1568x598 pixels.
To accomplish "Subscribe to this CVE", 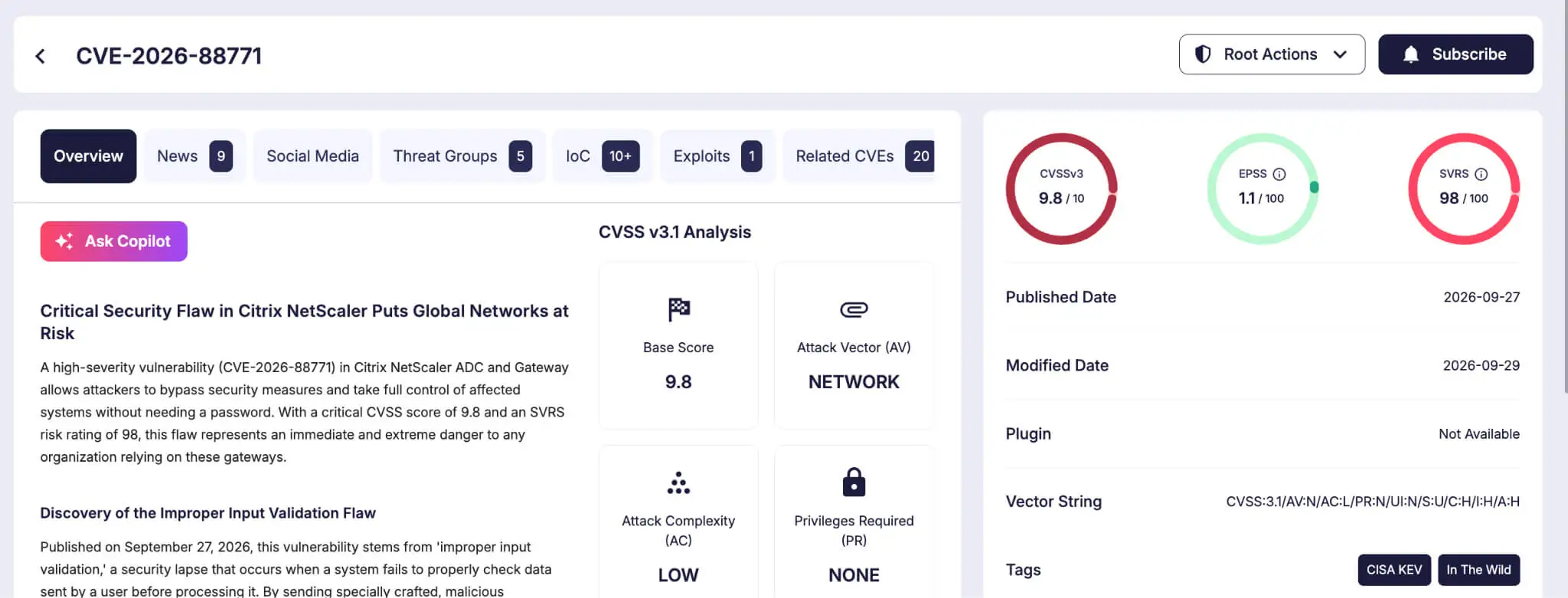I will (x=1455, y=54).
